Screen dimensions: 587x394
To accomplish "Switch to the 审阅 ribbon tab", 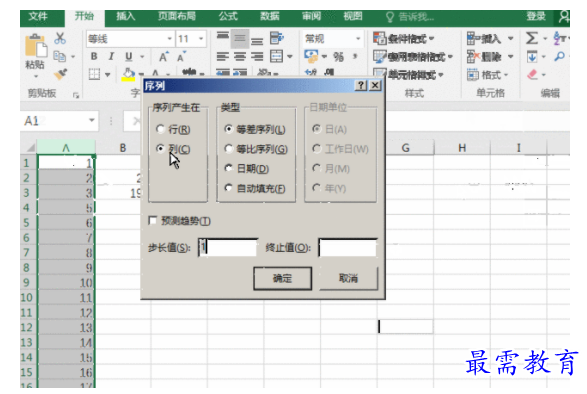I will 311,16.
